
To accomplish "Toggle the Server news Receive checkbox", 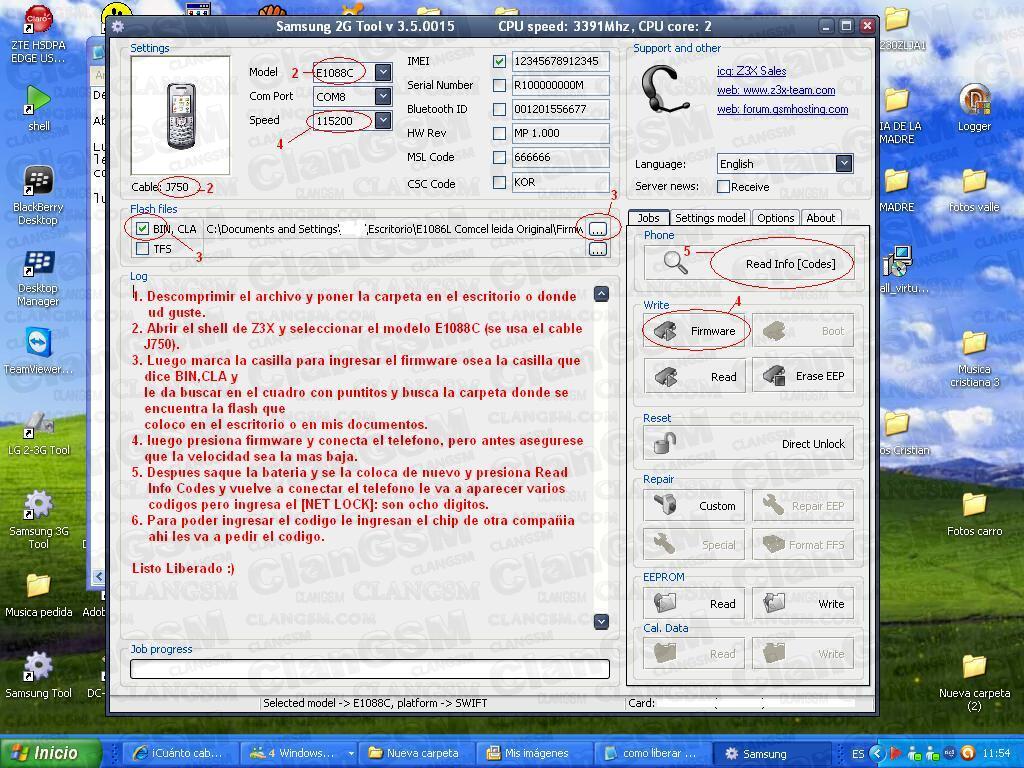I will click(723, 187).
